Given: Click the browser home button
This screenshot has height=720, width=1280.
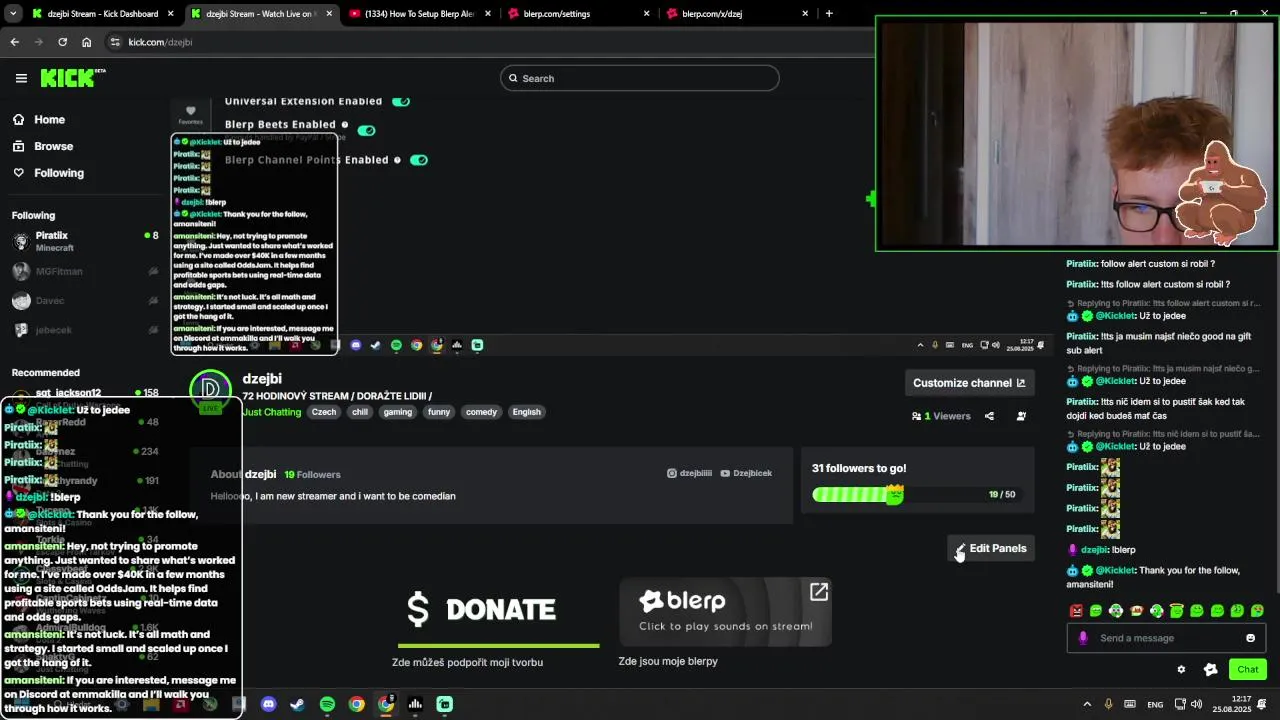Looking at the screenshot, I should pyautogui.click(x=87, y=42).
